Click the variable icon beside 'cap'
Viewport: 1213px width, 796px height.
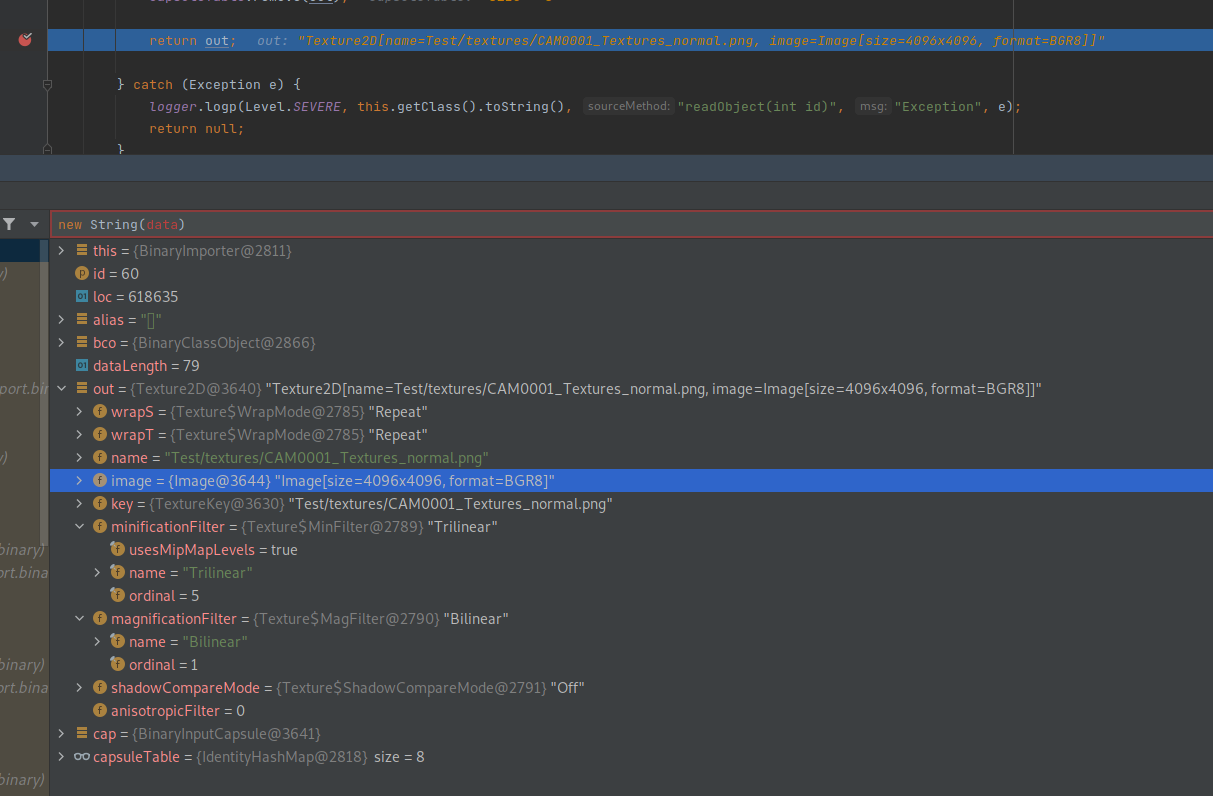[81, 734]
